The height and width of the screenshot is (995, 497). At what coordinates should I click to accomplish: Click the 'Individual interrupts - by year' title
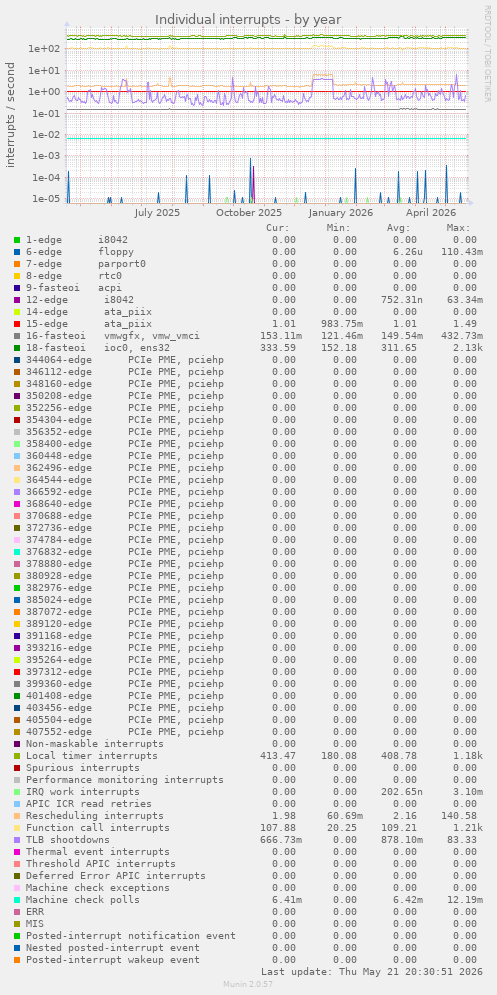click(x=248, y=20)
